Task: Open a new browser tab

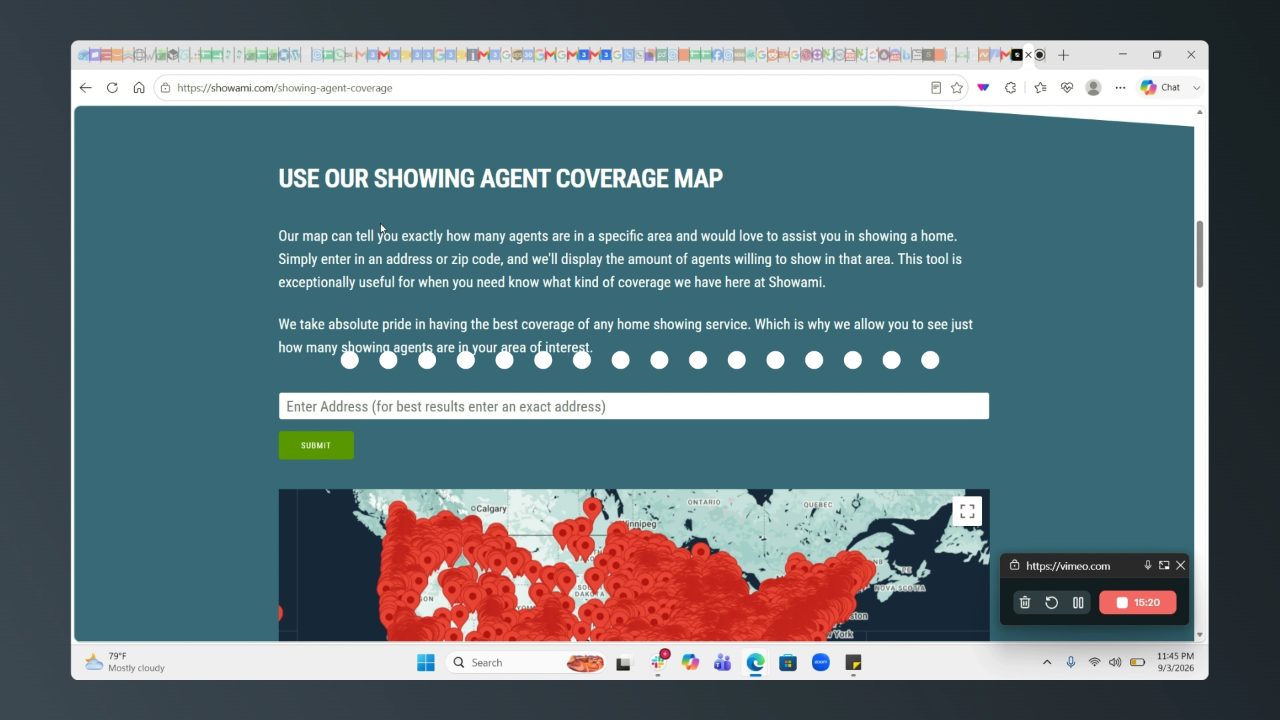Action: point(1063,55)
